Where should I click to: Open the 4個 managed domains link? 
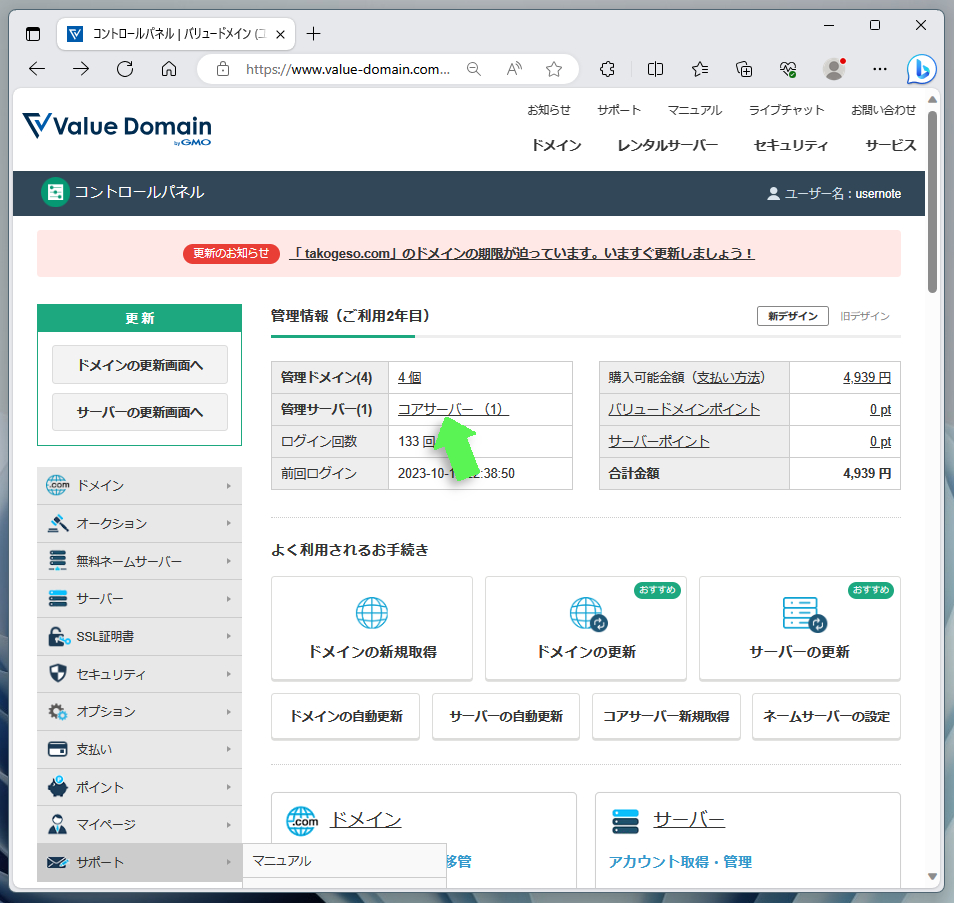pyautogui.click(x=409, y=377)
